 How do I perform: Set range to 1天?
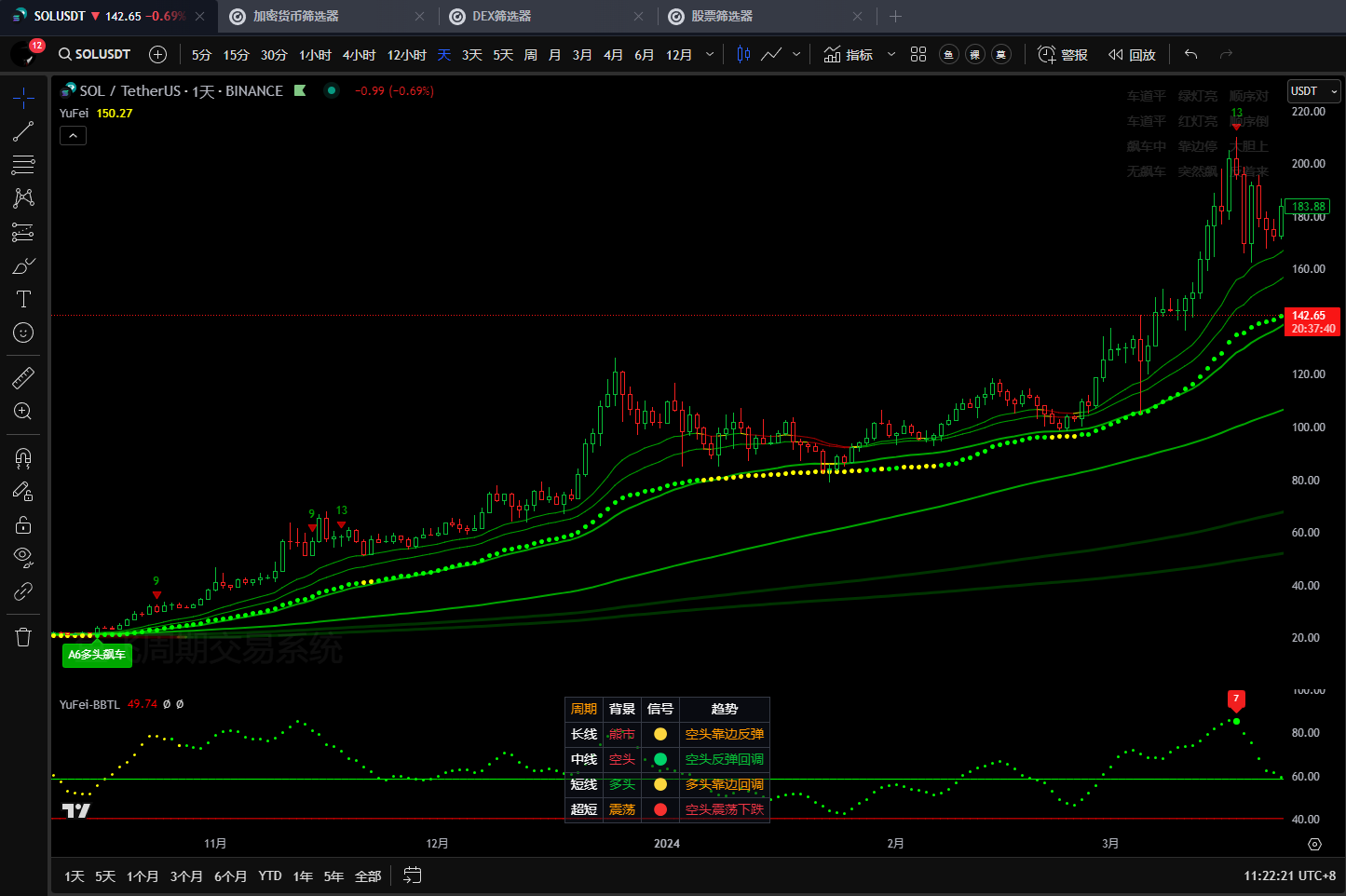(75, 876)
